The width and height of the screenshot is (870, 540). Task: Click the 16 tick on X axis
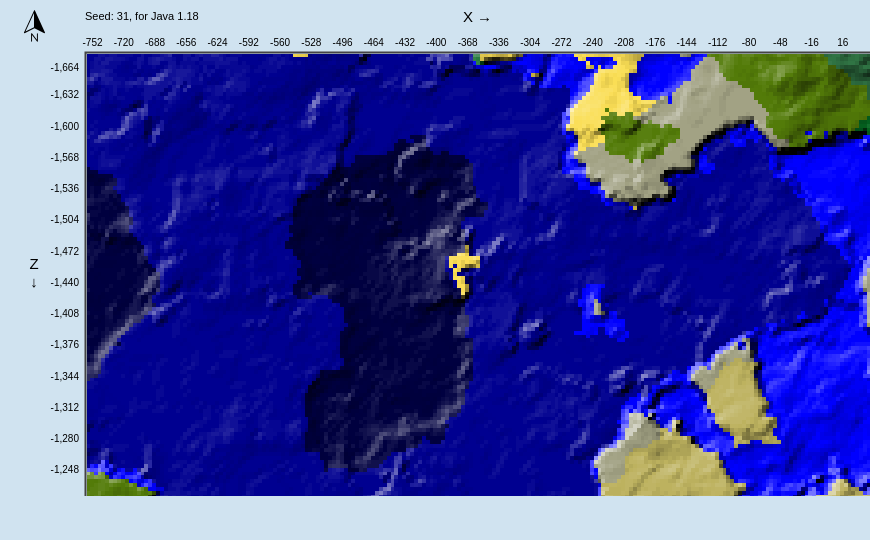click(842, 43)
